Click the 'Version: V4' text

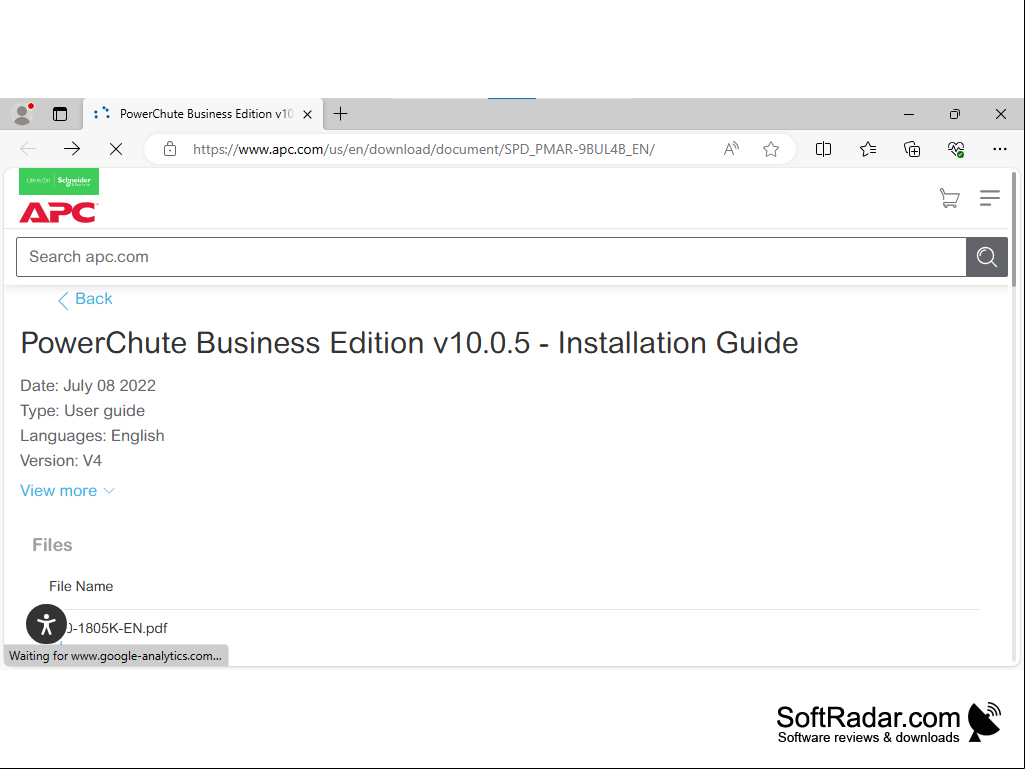tap(61, 461)
